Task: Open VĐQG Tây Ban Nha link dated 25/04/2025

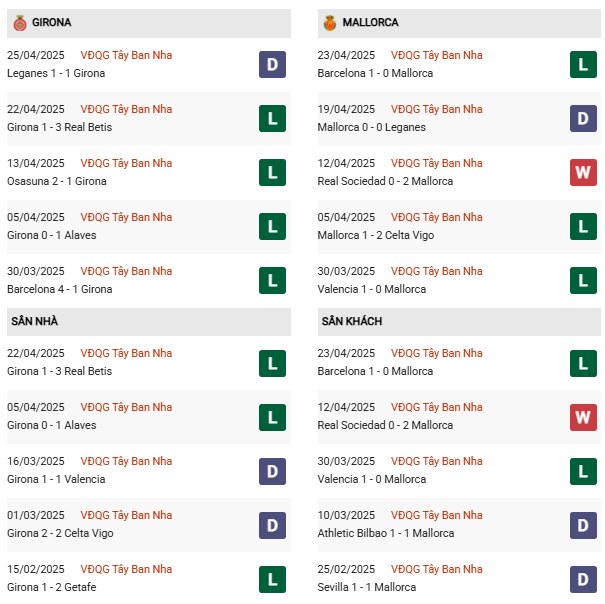Action: 126,55
